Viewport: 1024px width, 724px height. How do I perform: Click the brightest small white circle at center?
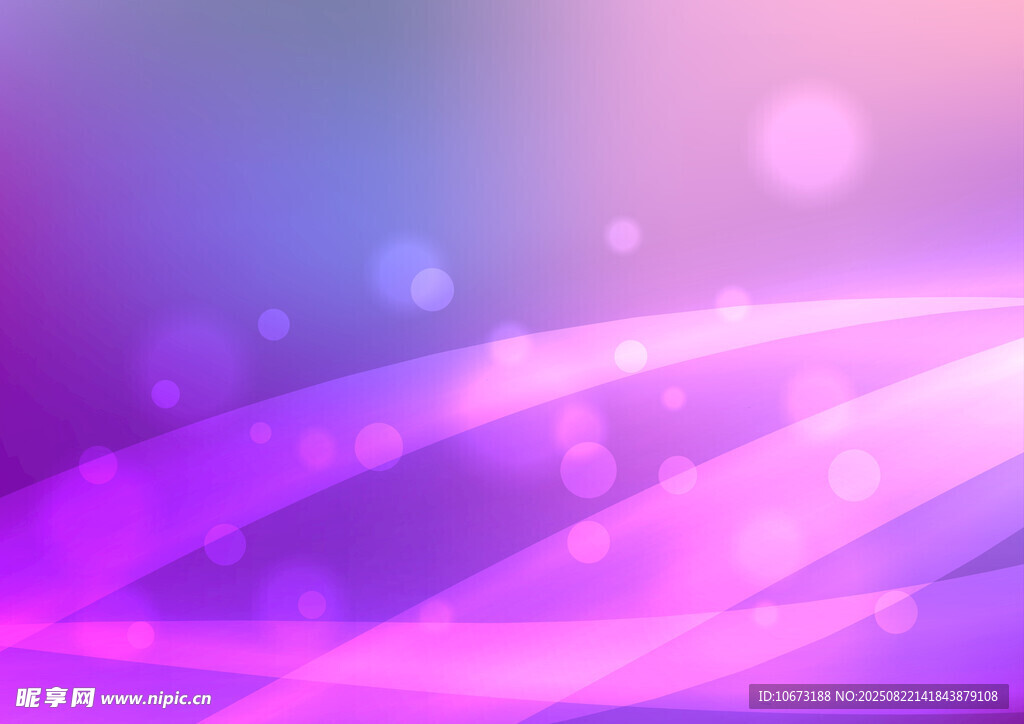click(x=630, y=356)
